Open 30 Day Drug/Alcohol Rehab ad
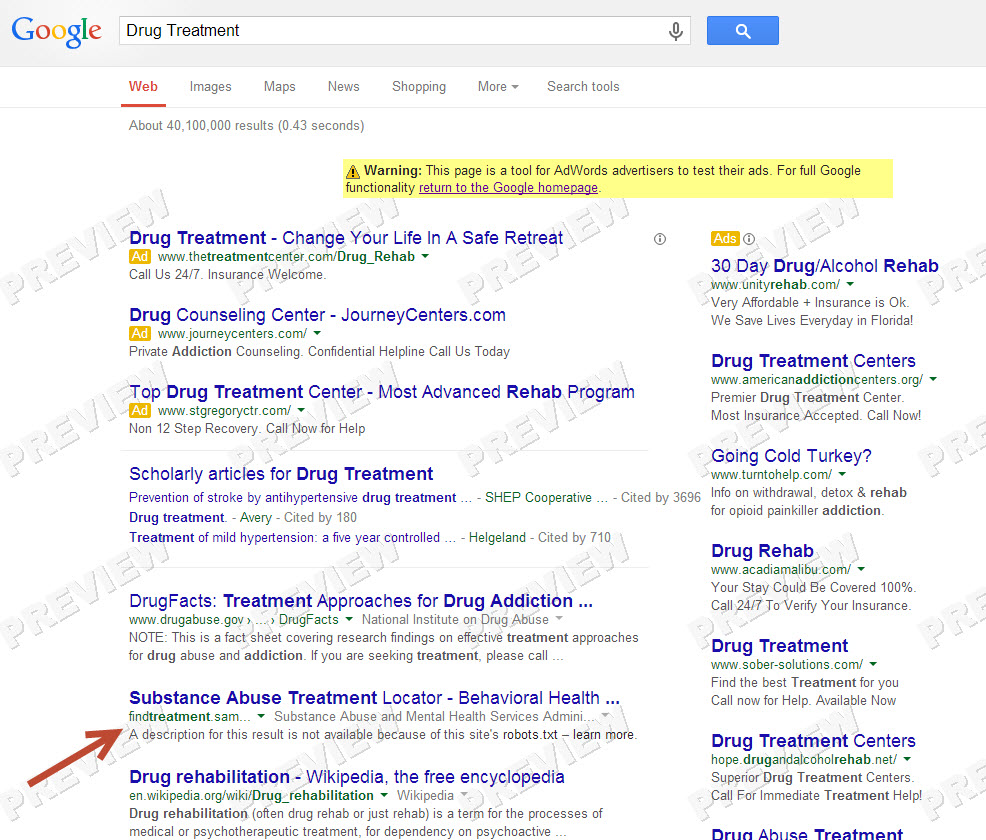The height and width of the screenshot is (840, 986). click(x=824, y=266)
